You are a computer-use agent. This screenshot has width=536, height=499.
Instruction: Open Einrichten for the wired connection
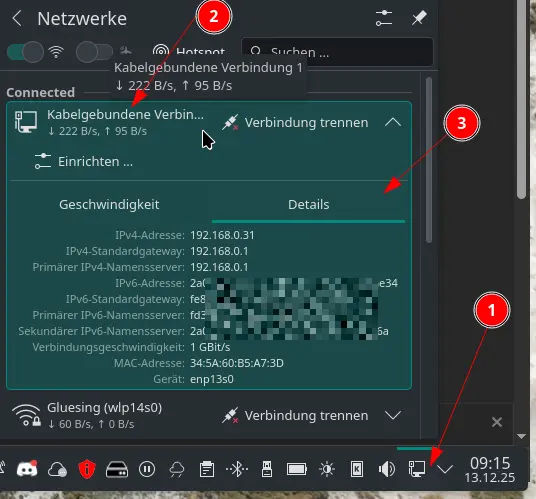(84, 161)
